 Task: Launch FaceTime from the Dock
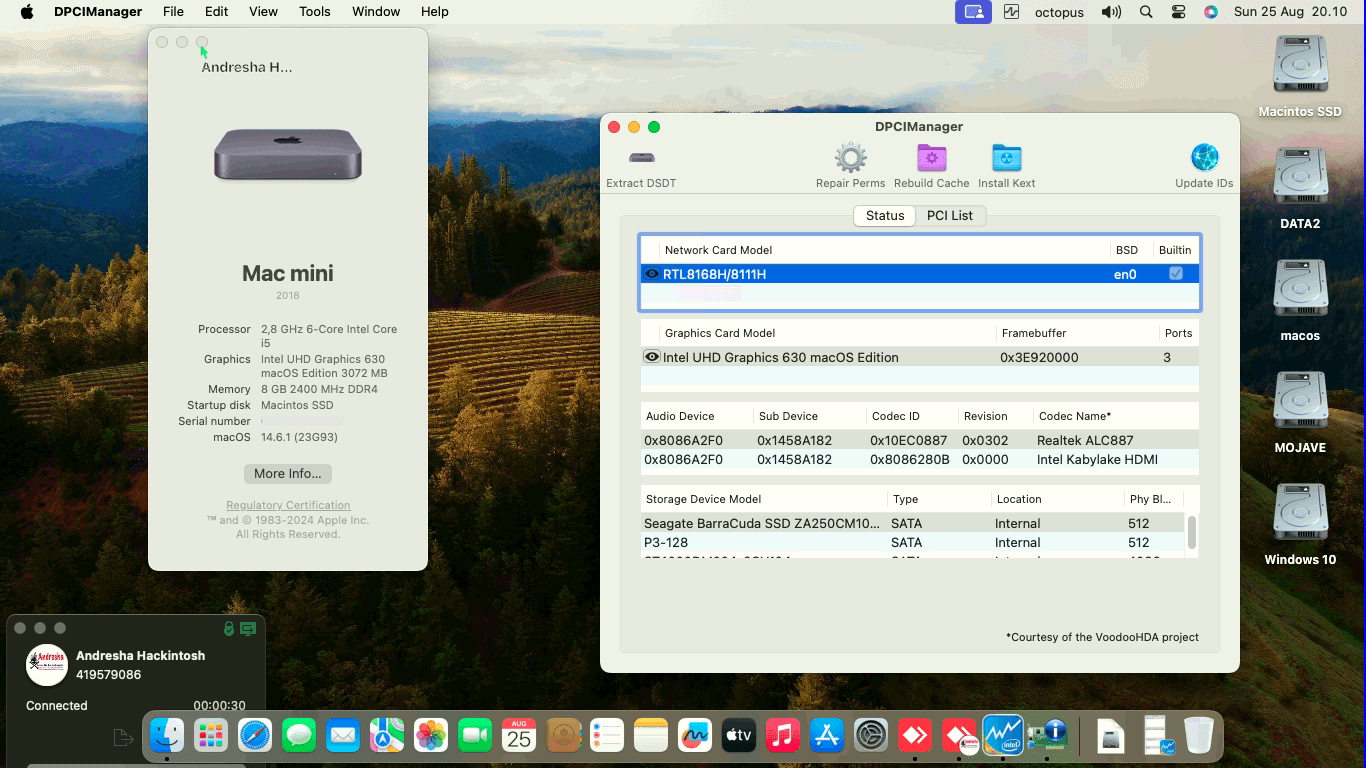[475, 736]
